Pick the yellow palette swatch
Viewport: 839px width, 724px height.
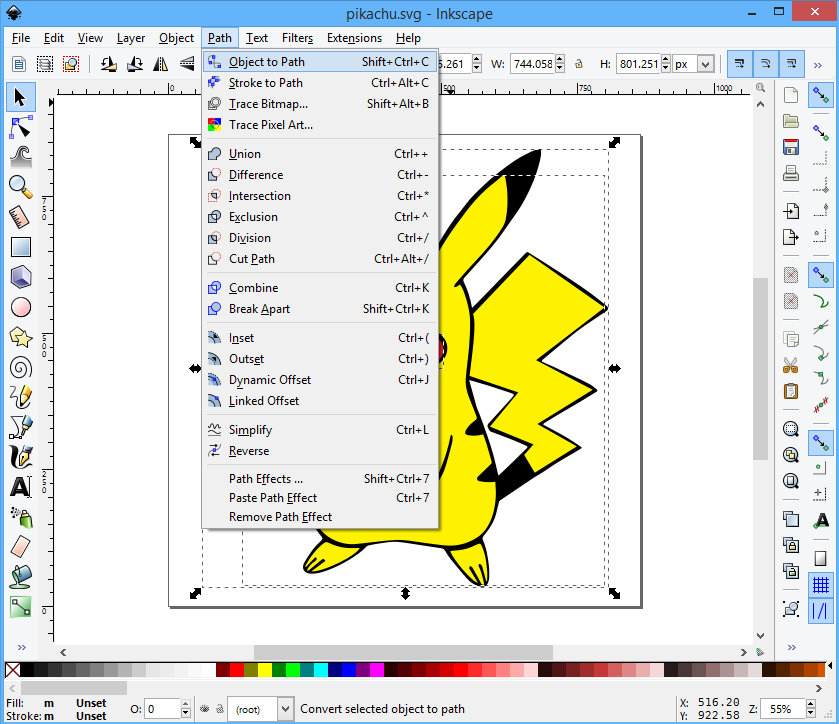265,669
